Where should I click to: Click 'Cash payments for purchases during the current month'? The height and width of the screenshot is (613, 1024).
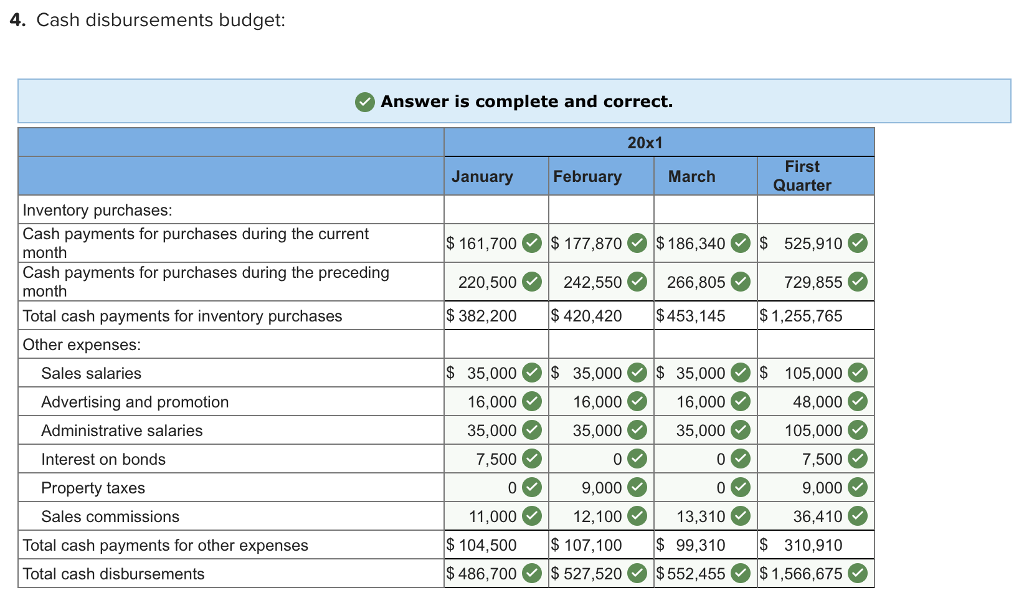click(195, 243)
